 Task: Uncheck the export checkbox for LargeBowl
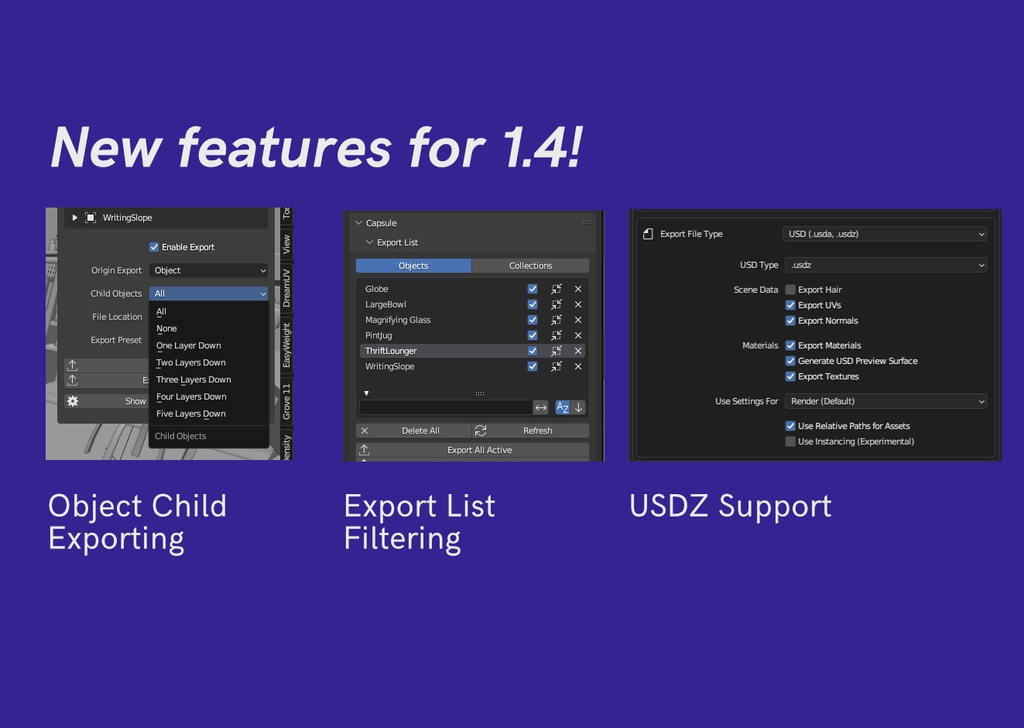point(533,304)
